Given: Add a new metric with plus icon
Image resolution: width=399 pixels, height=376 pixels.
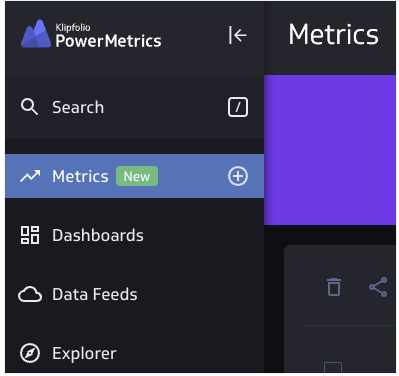Looking at the screenshot, I should pyautogui.click(x=238, y=176).
